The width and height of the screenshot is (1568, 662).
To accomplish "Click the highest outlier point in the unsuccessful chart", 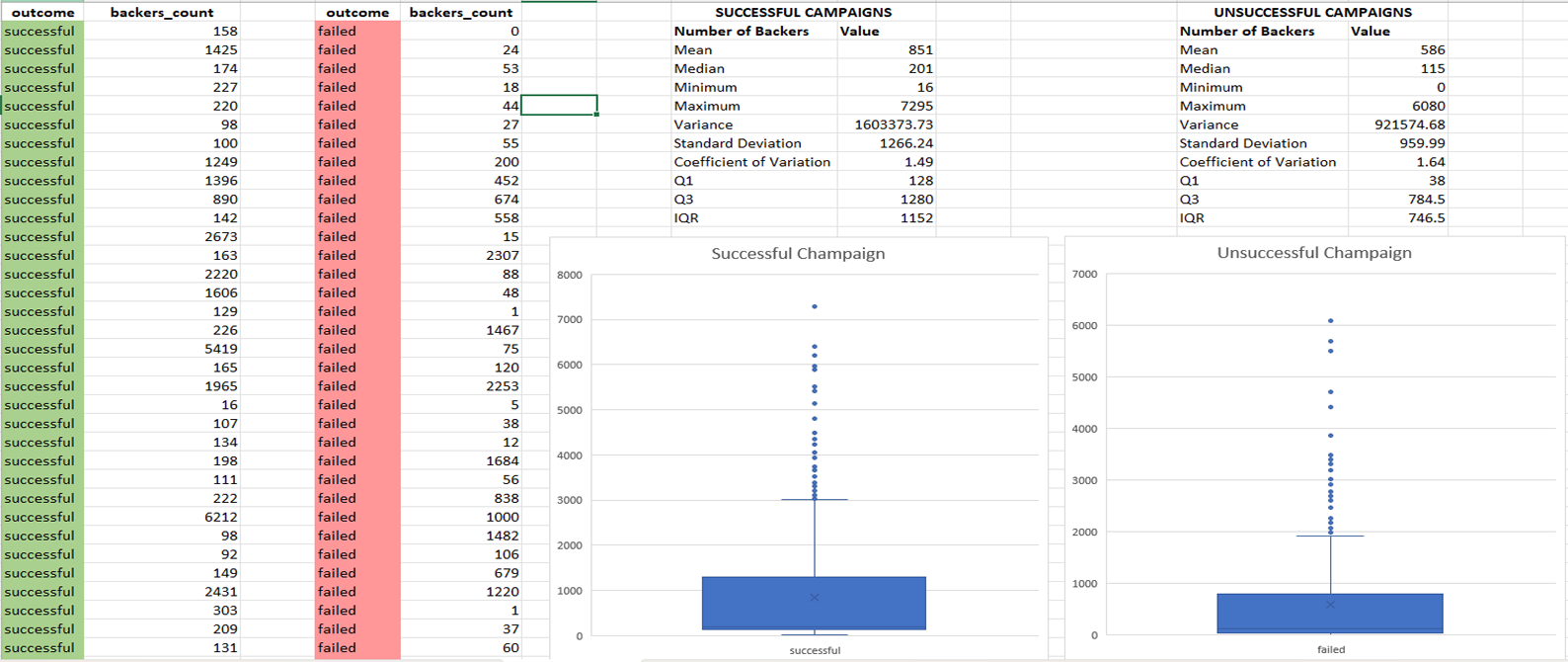I will click(1331, 321).
